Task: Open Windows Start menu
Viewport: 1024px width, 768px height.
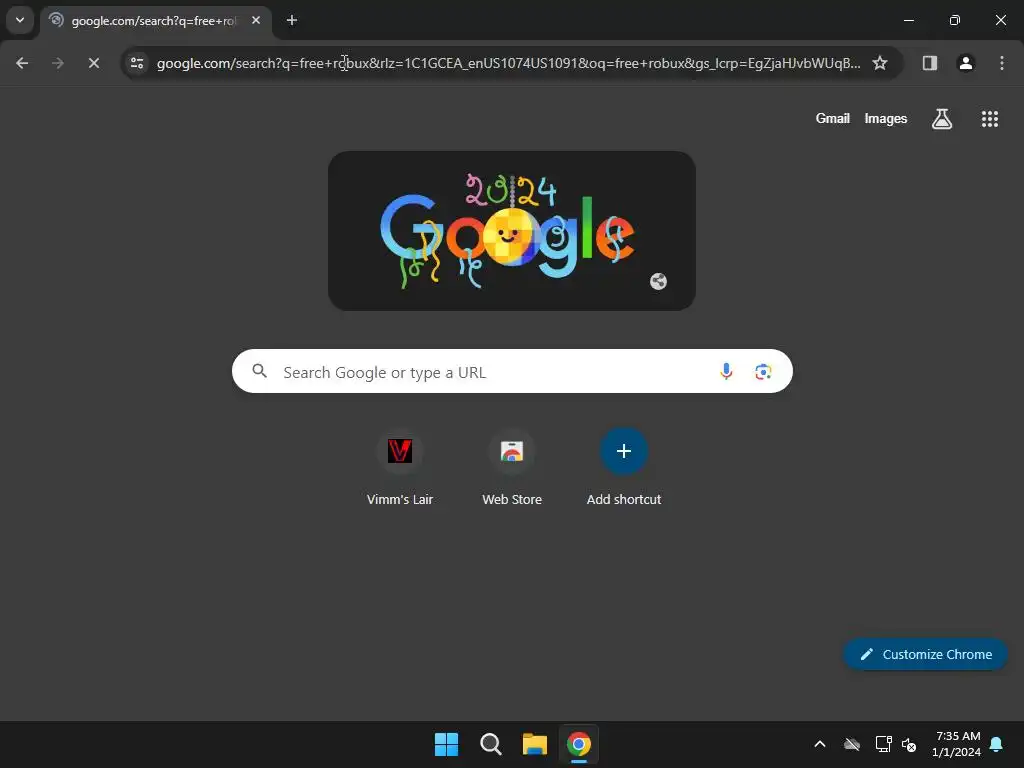Action: [447, 744]
